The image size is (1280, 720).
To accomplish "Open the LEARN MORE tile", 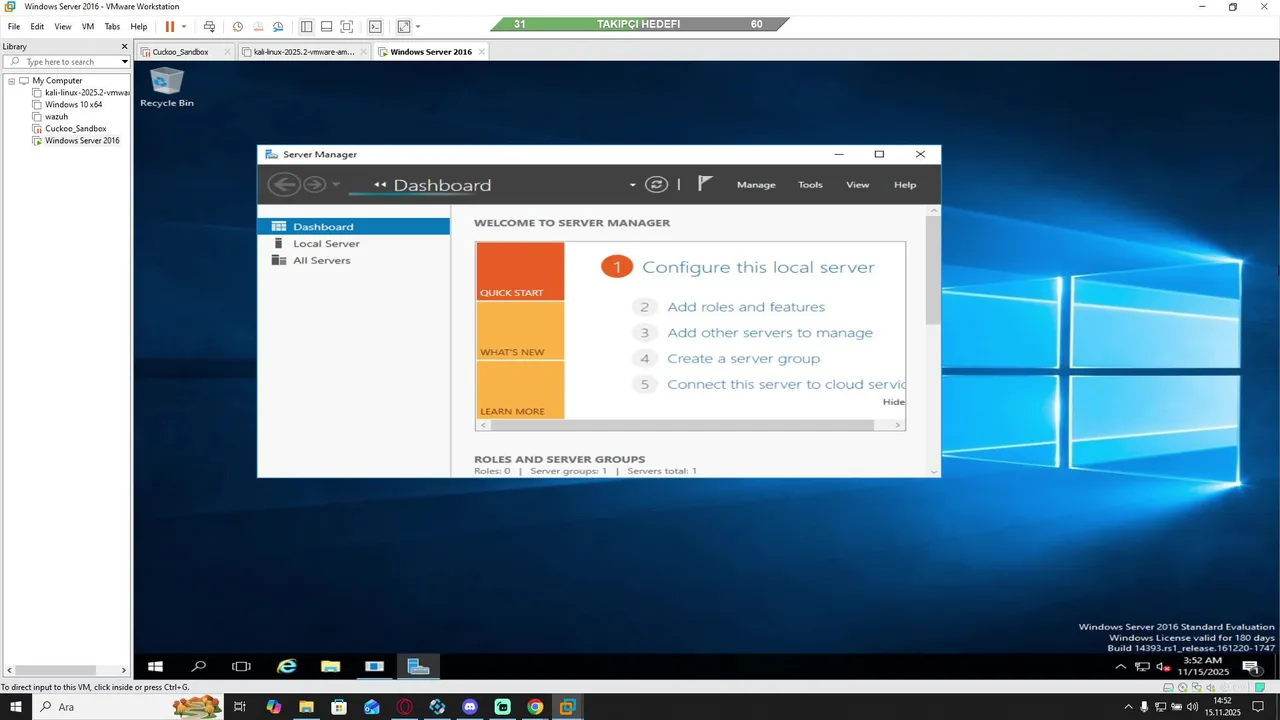I will [520, 390].
